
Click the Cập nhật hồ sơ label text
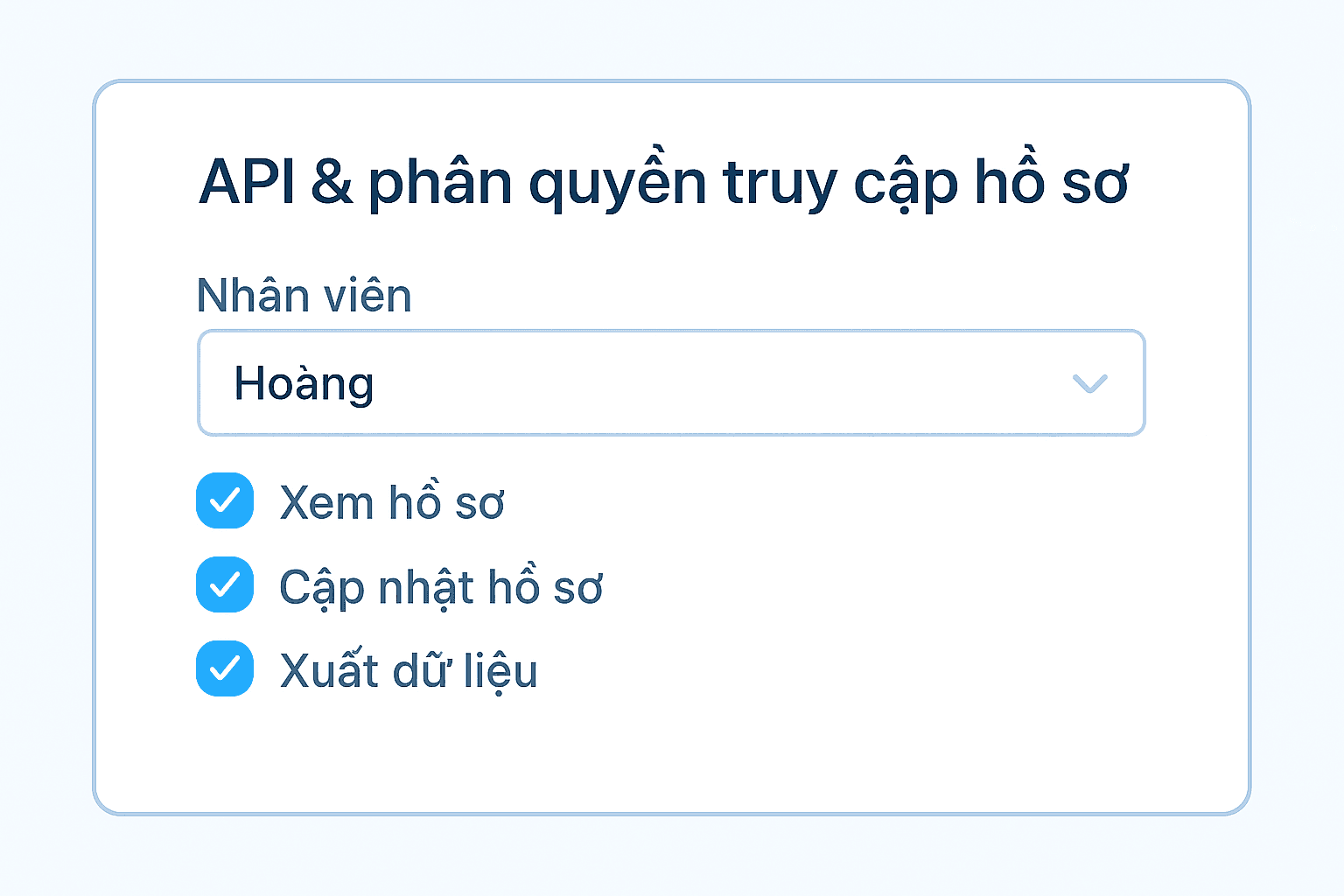(x=440, y=587)
